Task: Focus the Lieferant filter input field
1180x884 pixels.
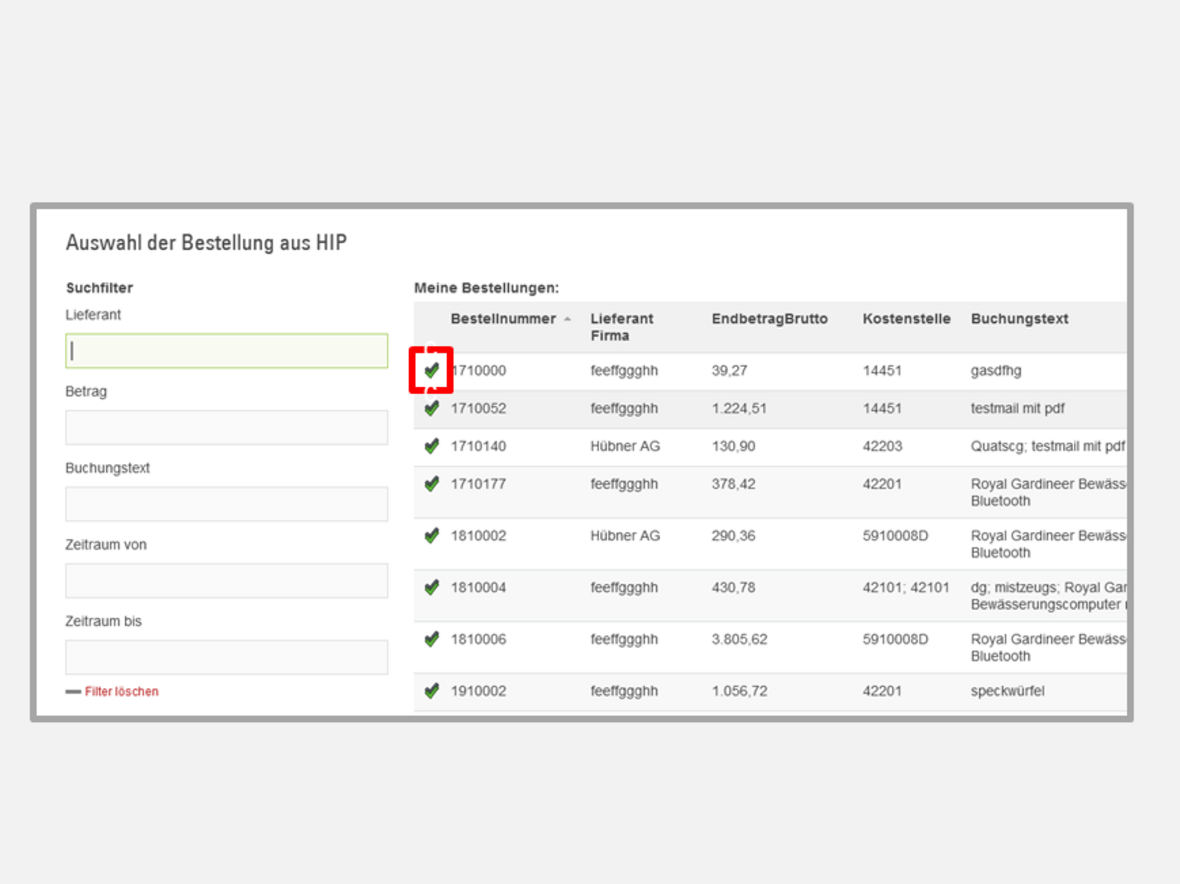Action: tap(227, 351)
